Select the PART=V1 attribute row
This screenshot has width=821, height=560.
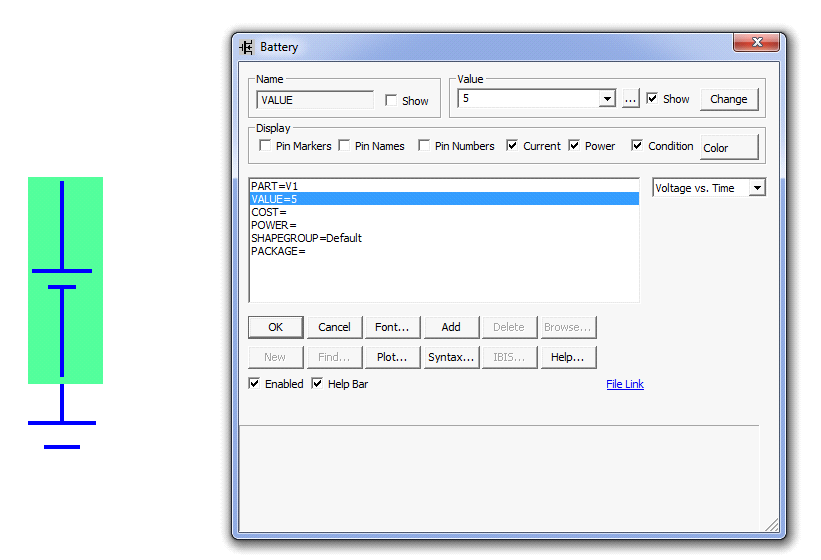pyautogui.click(x=444, y=186)
